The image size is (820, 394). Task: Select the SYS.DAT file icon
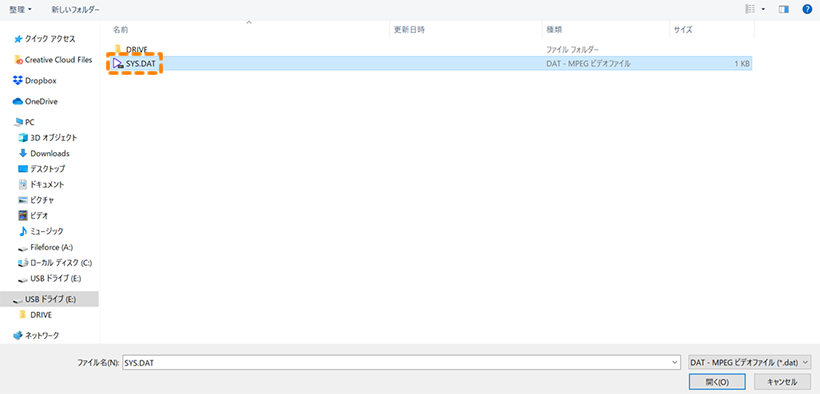[118, 63]
